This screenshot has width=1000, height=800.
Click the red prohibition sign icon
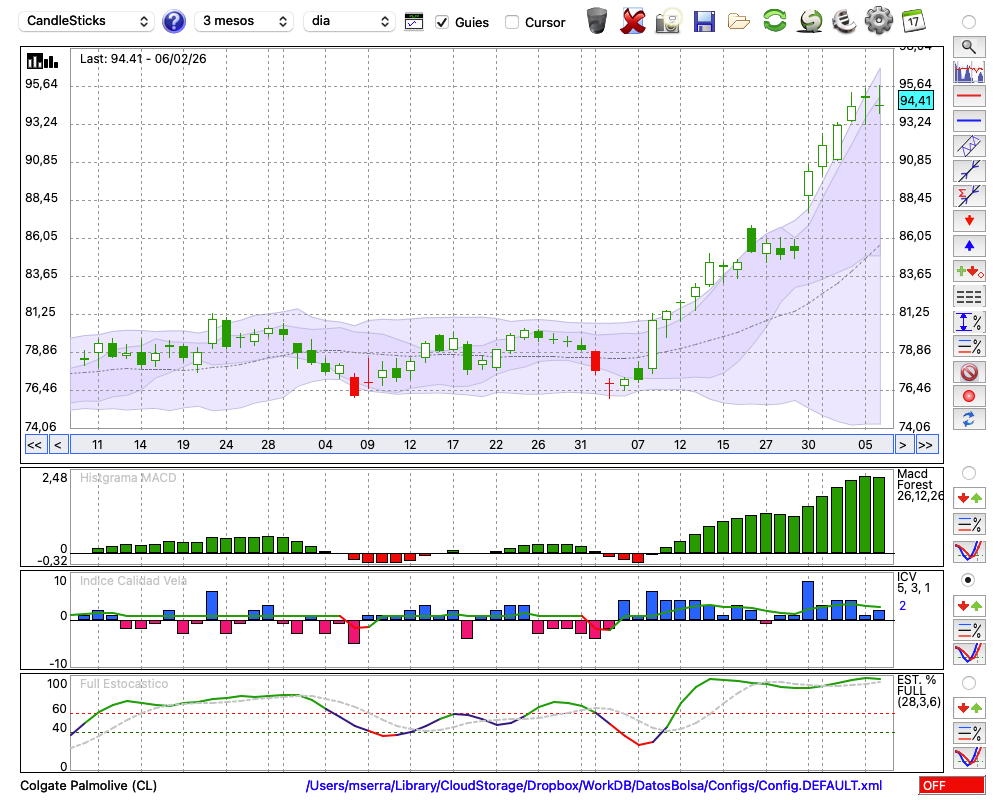968,372
